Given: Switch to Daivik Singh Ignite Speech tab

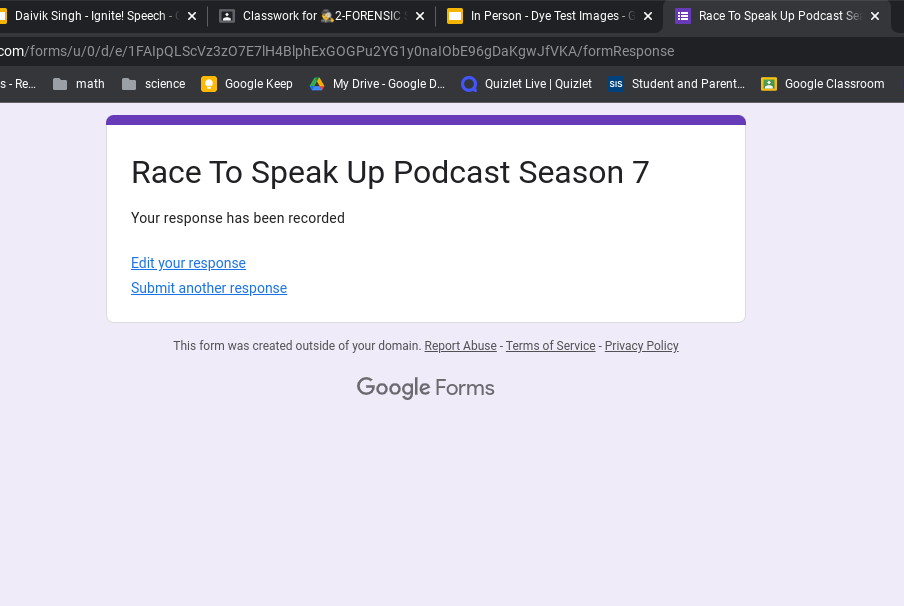Looking at the screenshot, I should pyautogui.click(x=98, y=16).
